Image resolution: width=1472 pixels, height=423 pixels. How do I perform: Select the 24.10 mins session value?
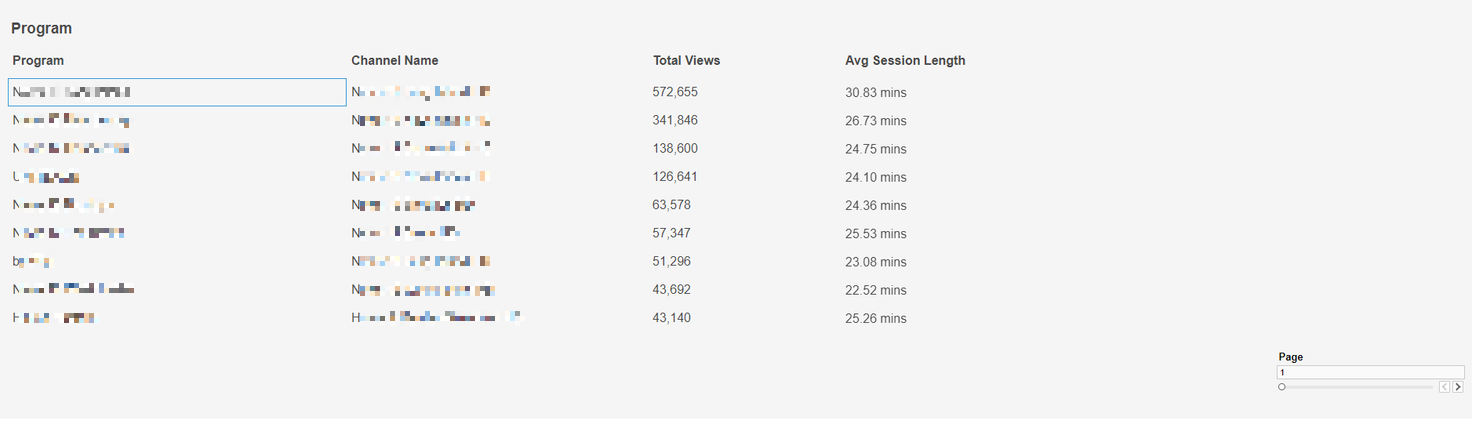click(876, 177)
